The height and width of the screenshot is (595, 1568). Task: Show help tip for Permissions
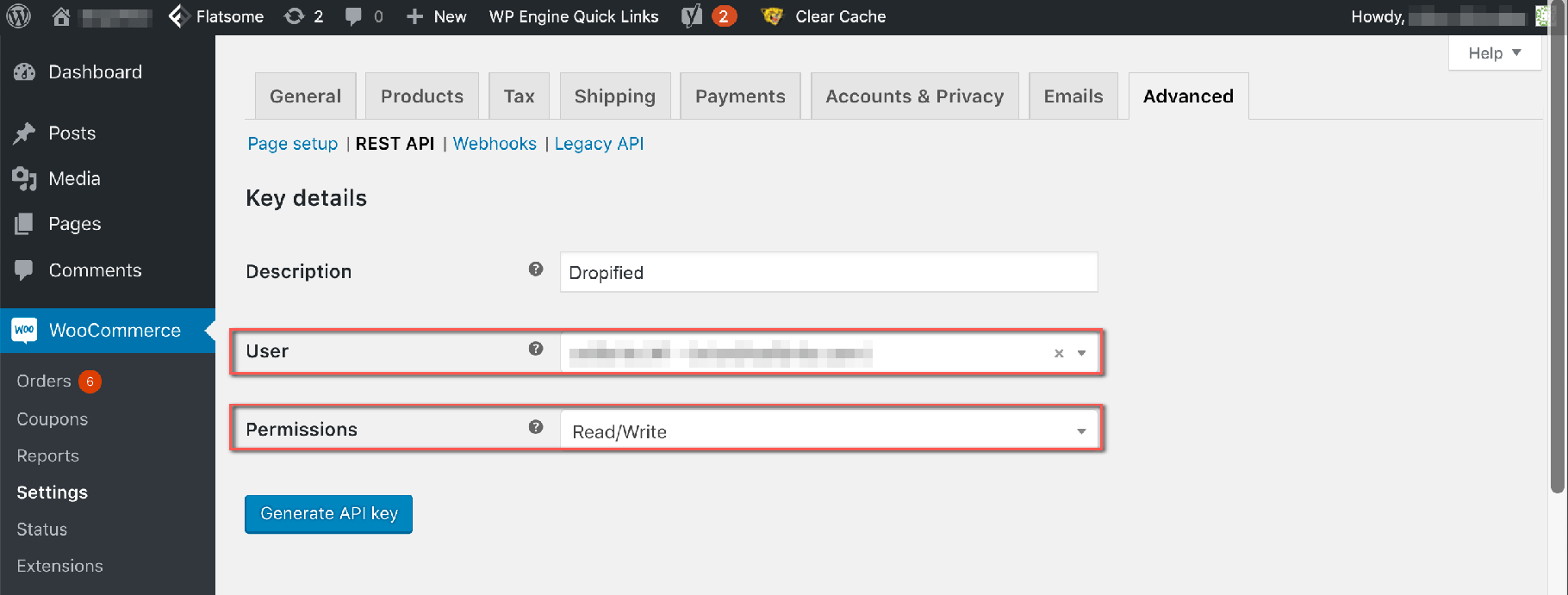pyautogui.click(x=536, y=427)
